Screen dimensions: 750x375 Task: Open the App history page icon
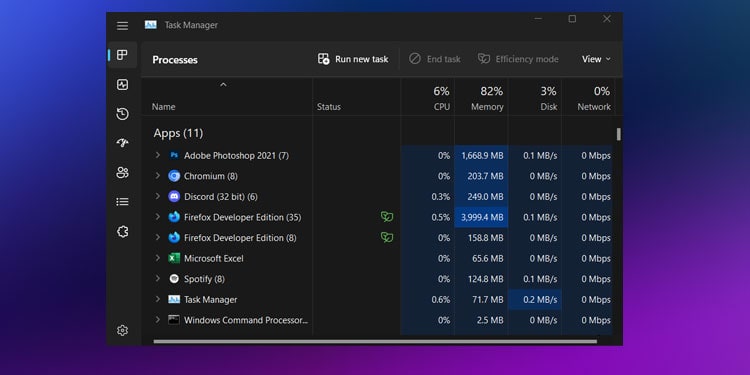(x=122, y=114)
